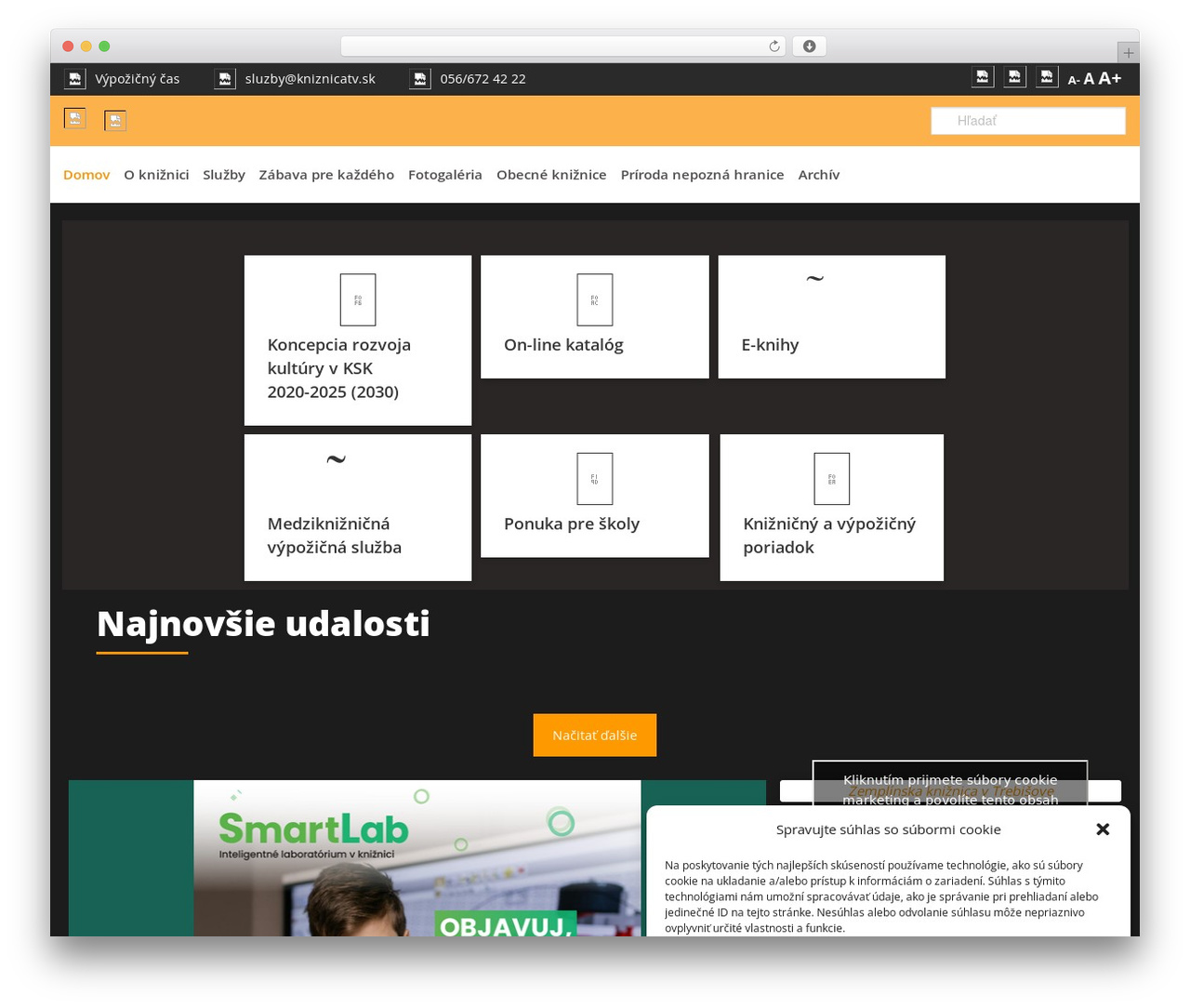This screenshot has width=1190, height=1008.
Task: Open the browser downloads button
Action: point(809,46)
